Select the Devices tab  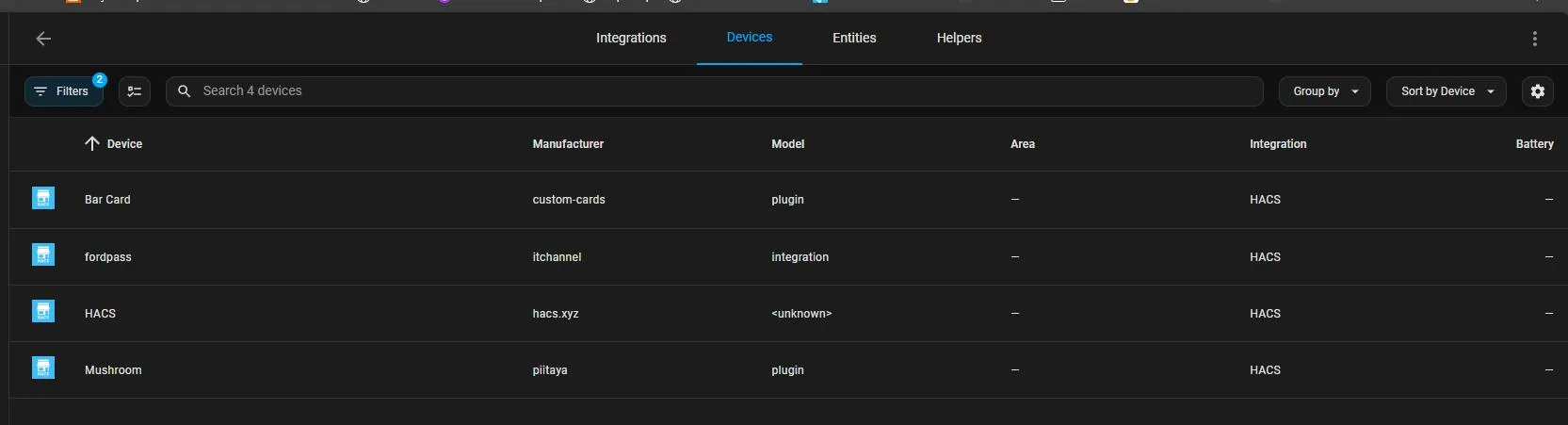(750, 38)
